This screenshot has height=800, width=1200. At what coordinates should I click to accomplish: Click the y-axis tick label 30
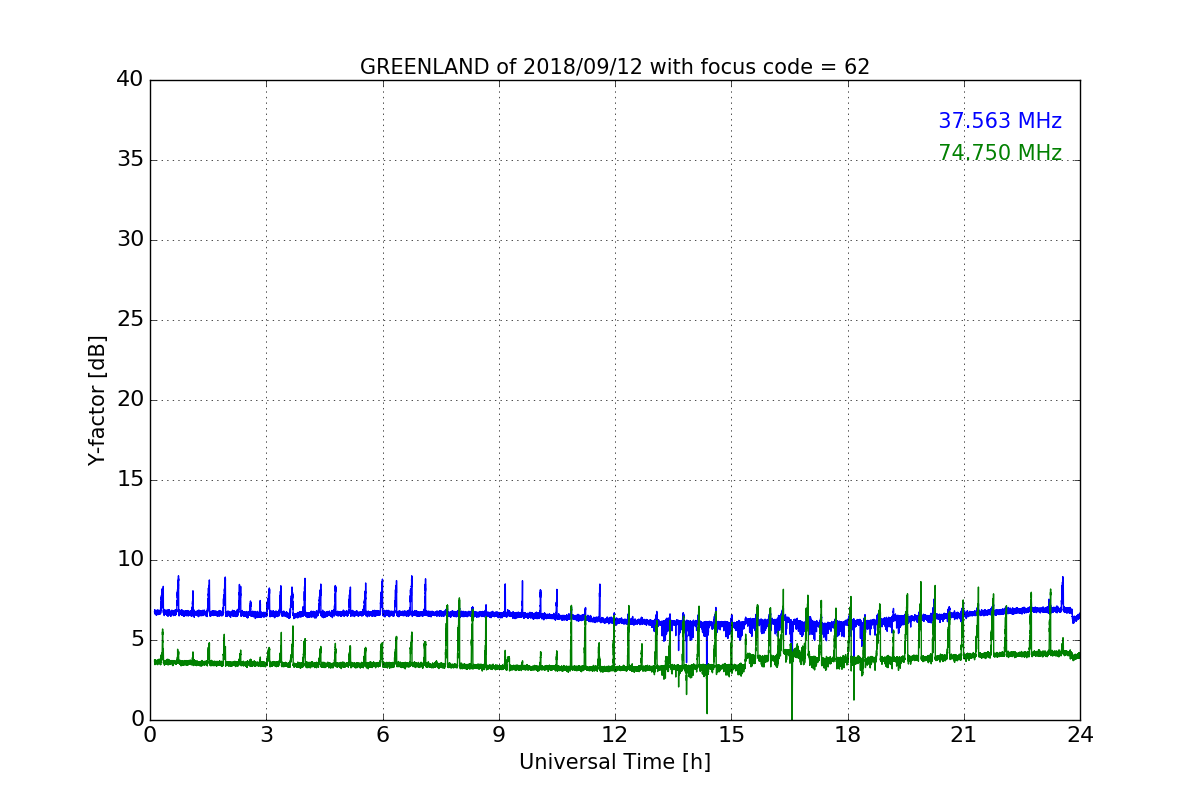(130, 240)
